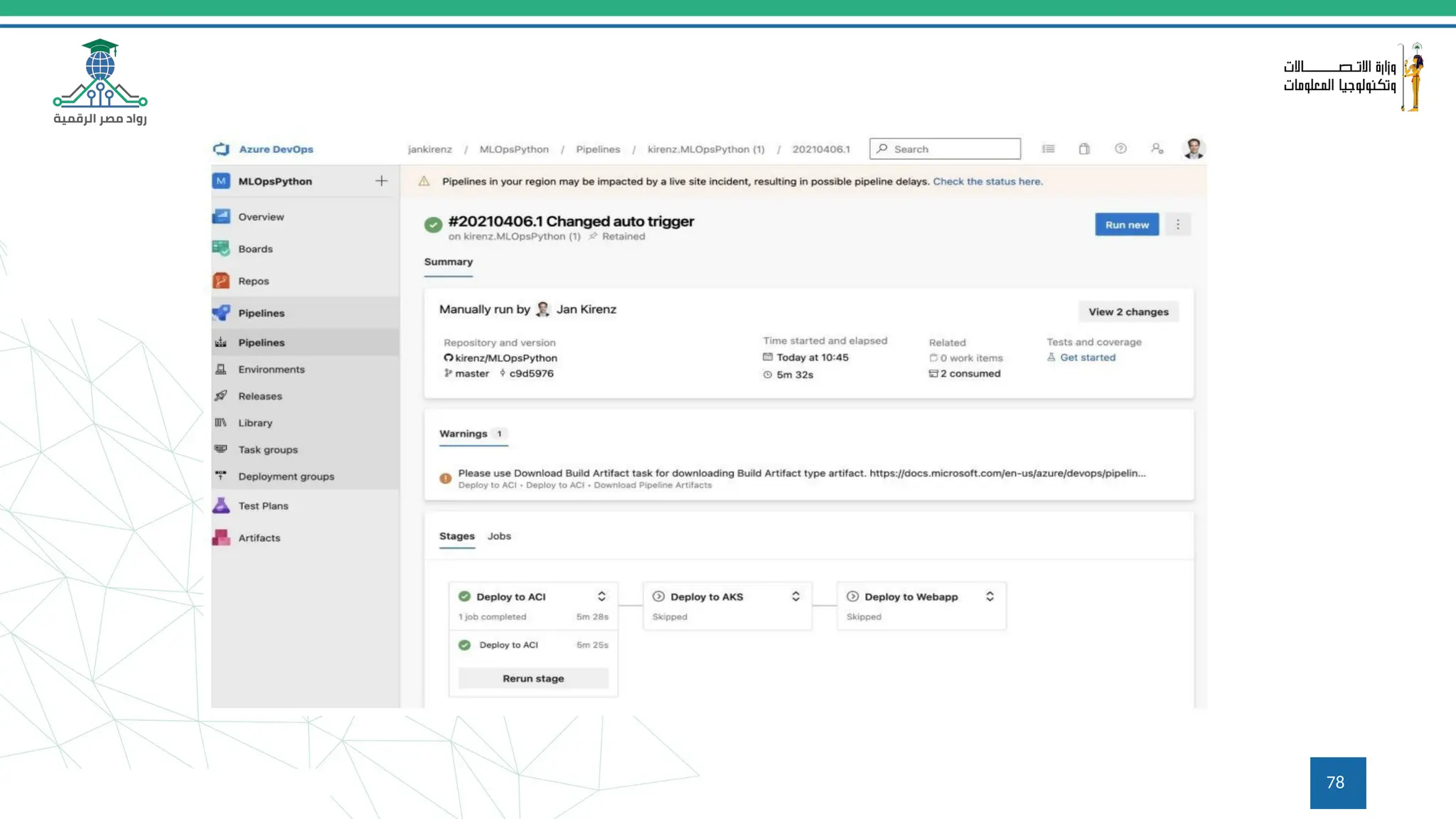
Task: Open the work items list icon in header
Action: point(1048,149)
